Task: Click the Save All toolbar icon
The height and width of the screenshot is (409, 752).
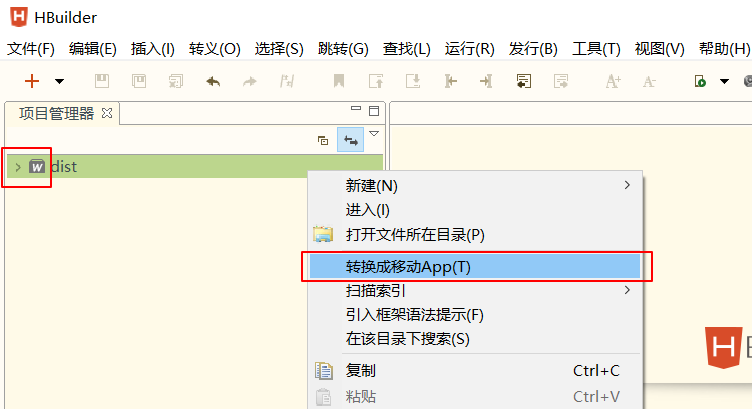Action: click(176, 81)
